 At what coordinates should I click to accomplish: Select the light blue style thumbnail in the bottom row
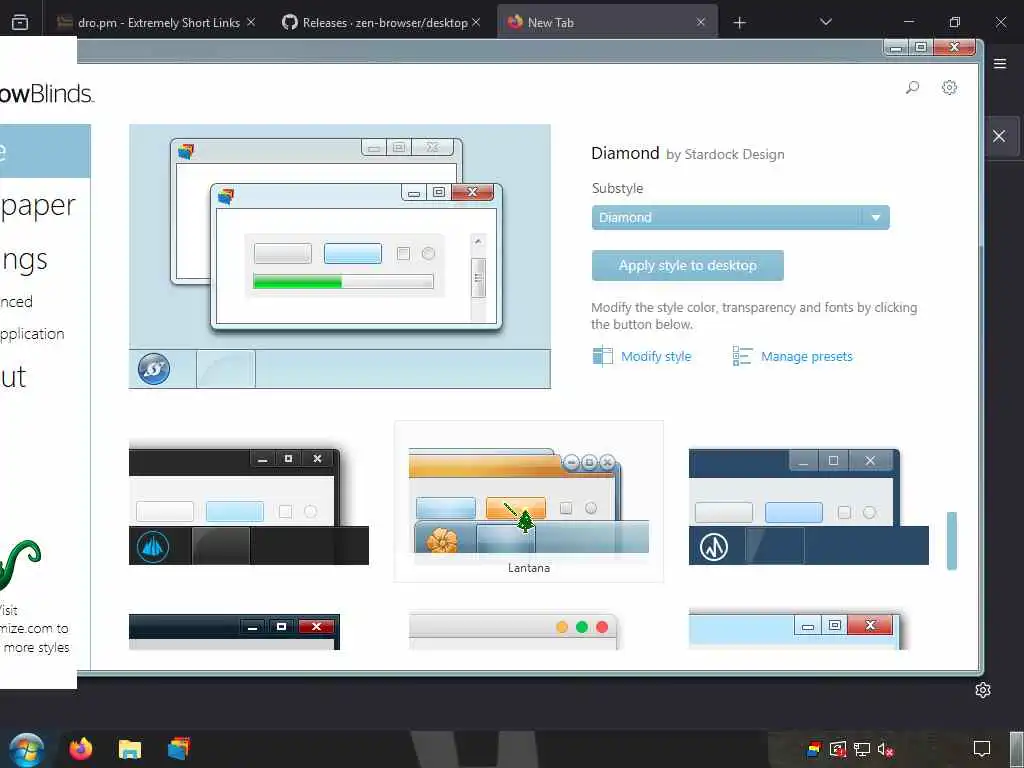795,630
